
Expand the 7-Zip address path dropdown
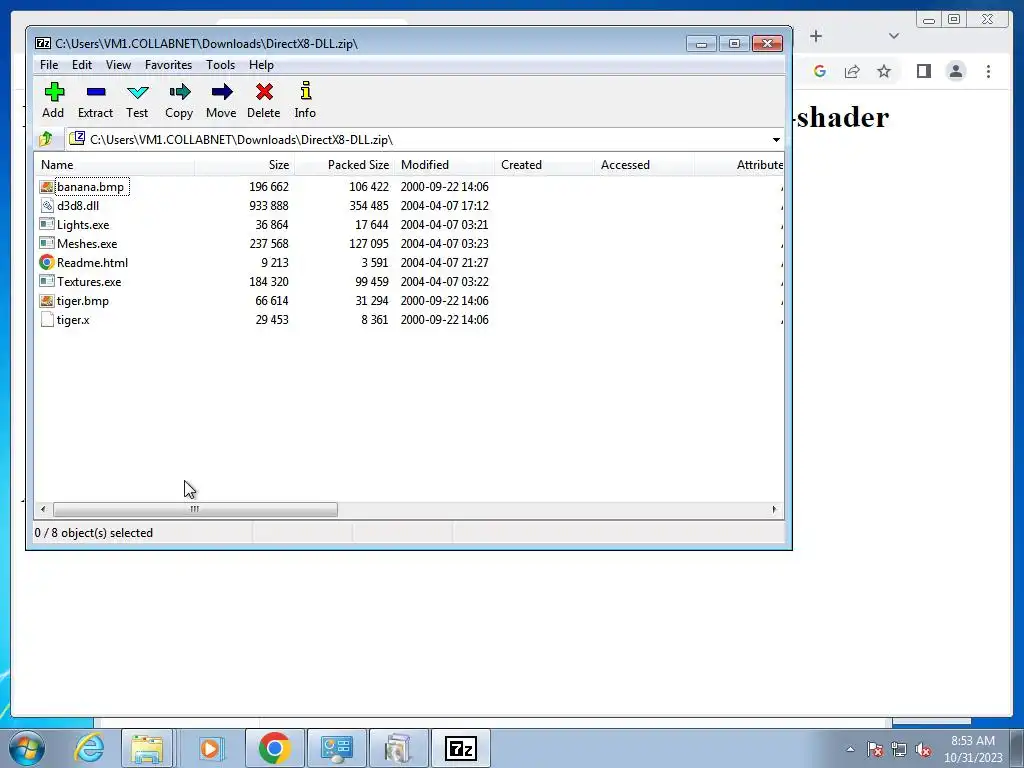click(776, 140)
